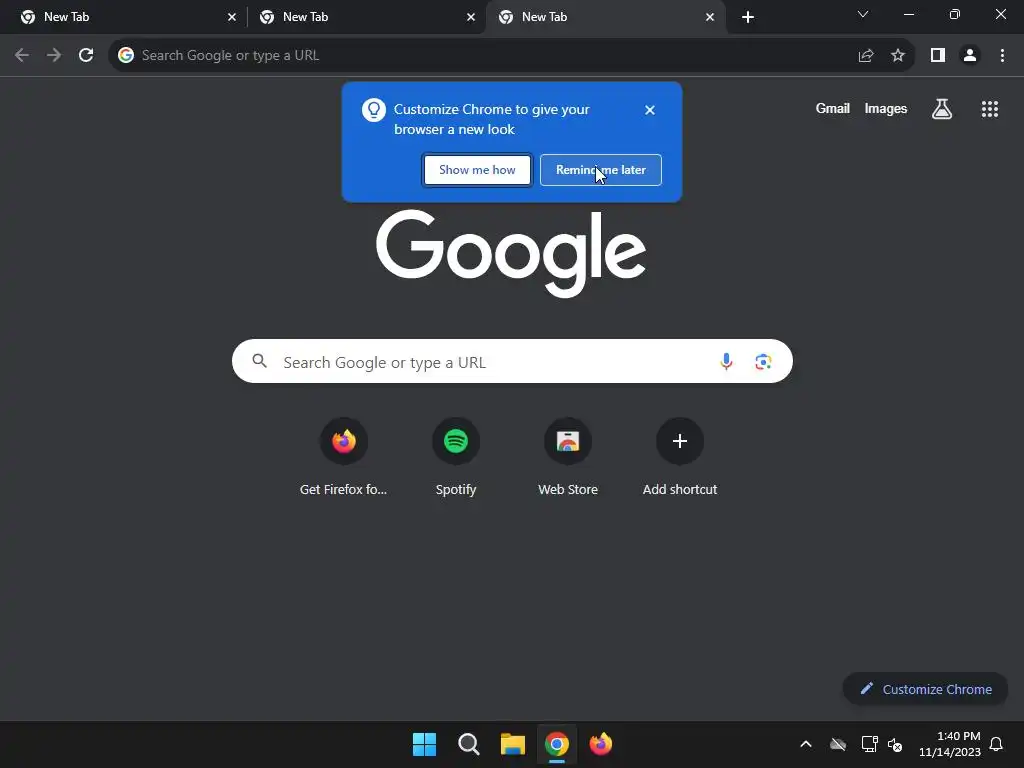This screenshot has width=1024, height=768.
Task: Click the share this page icon
Action: click(866, 56)
